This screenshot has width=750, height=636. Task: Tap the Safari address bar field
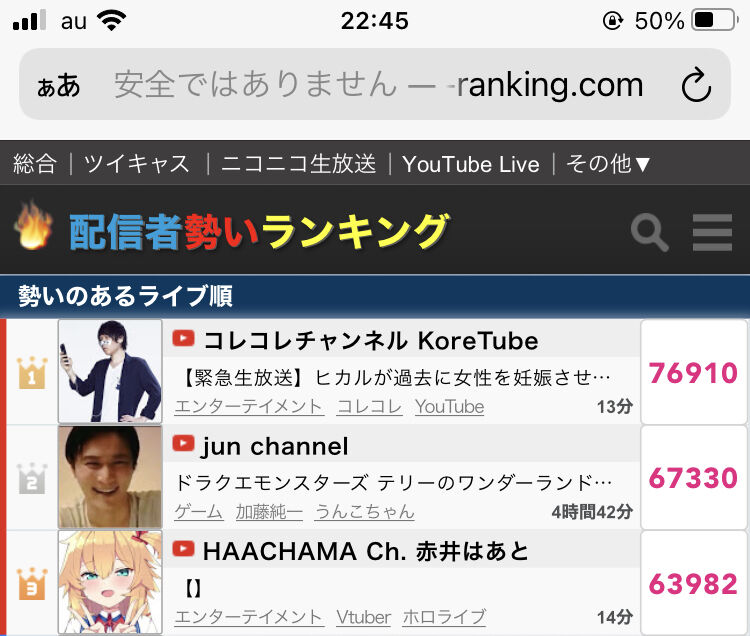(375, 84)
